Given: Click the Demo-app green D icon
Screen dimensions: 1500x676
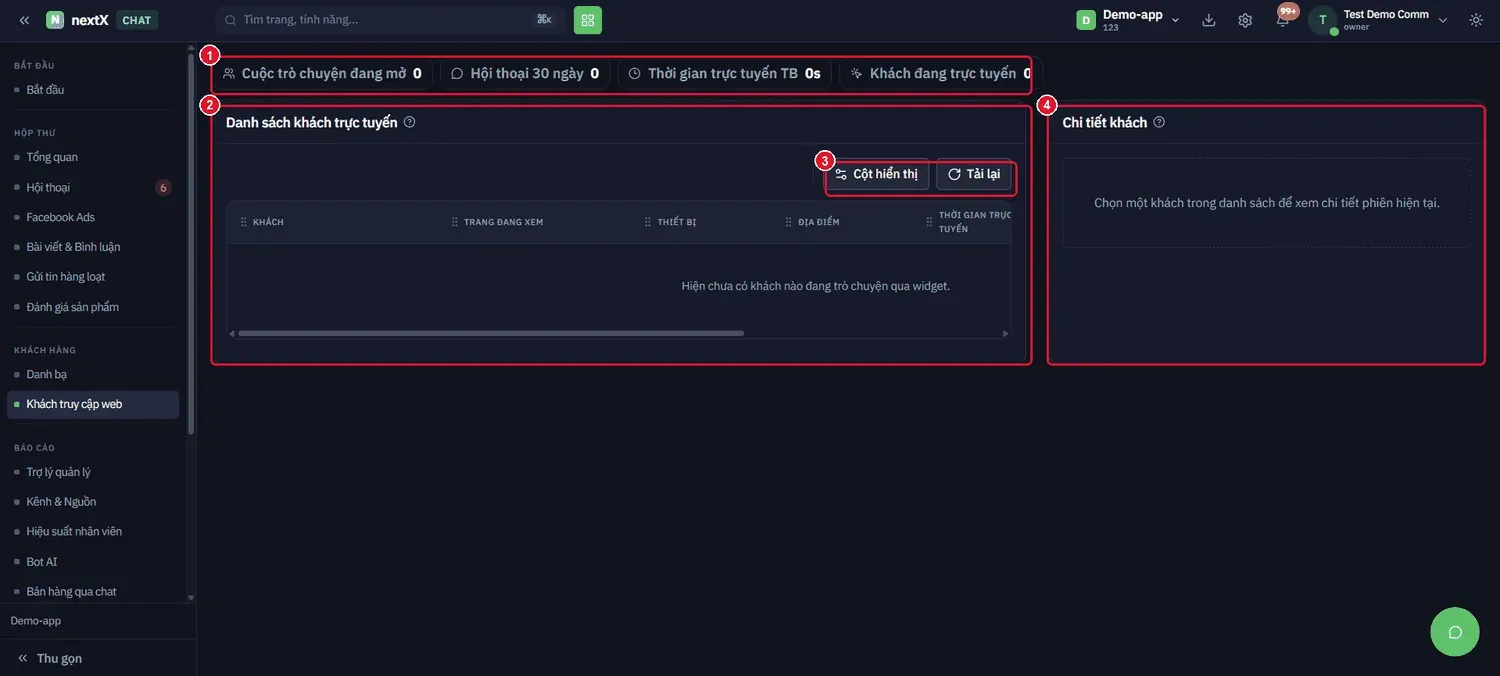Looking at the screenshot, I should pyautogui.click(x=1086, y=20).
